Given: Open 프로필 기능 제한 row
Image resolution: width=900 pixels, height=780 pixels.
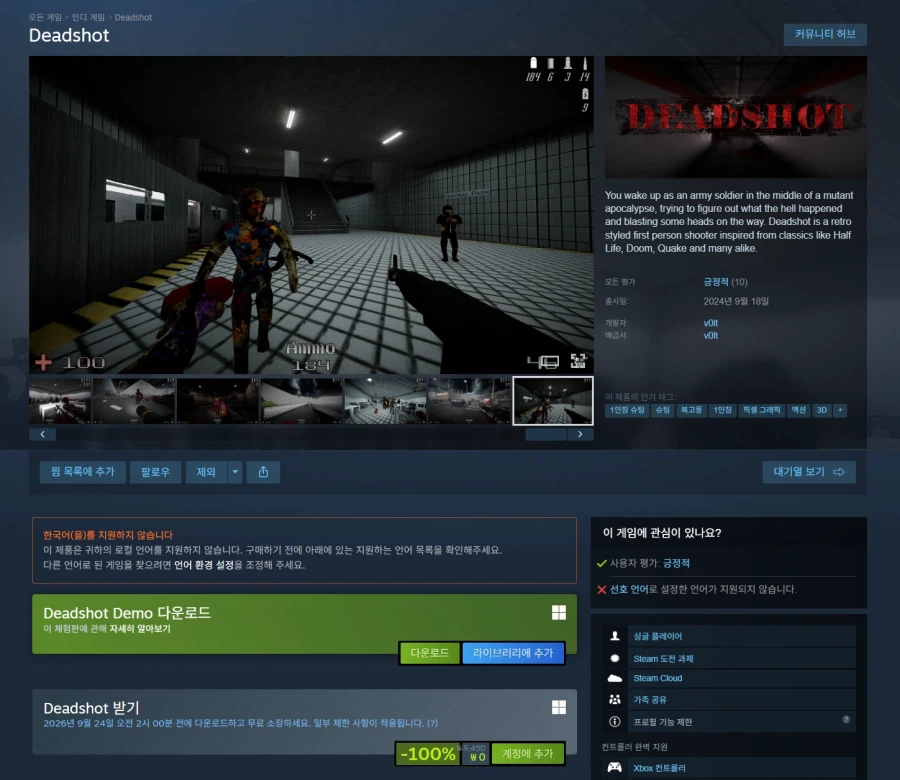Looking at the screenshot, I should (741, 721).
